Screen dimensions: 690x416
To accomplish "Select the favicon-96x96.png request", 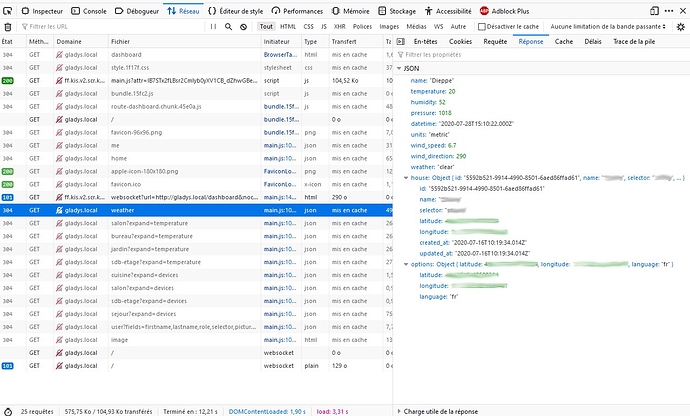I will (196, 133).
